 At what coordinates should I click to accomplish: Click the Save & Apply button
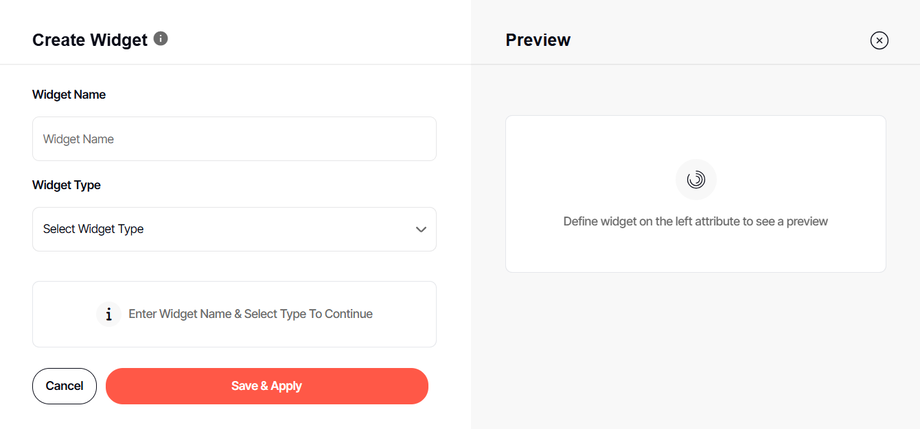pyautogui.click(x=267, y=386)
